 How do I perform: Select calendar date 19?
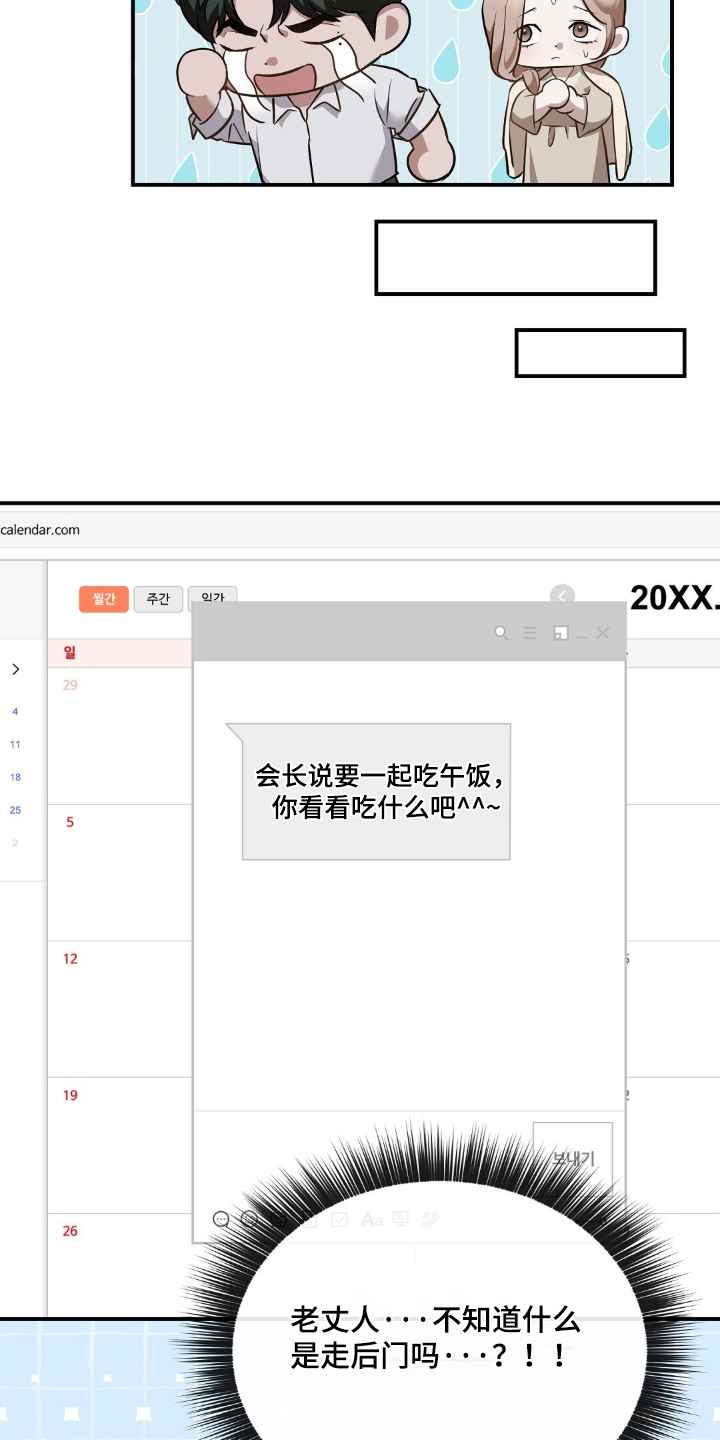(x=70, y=1095)
